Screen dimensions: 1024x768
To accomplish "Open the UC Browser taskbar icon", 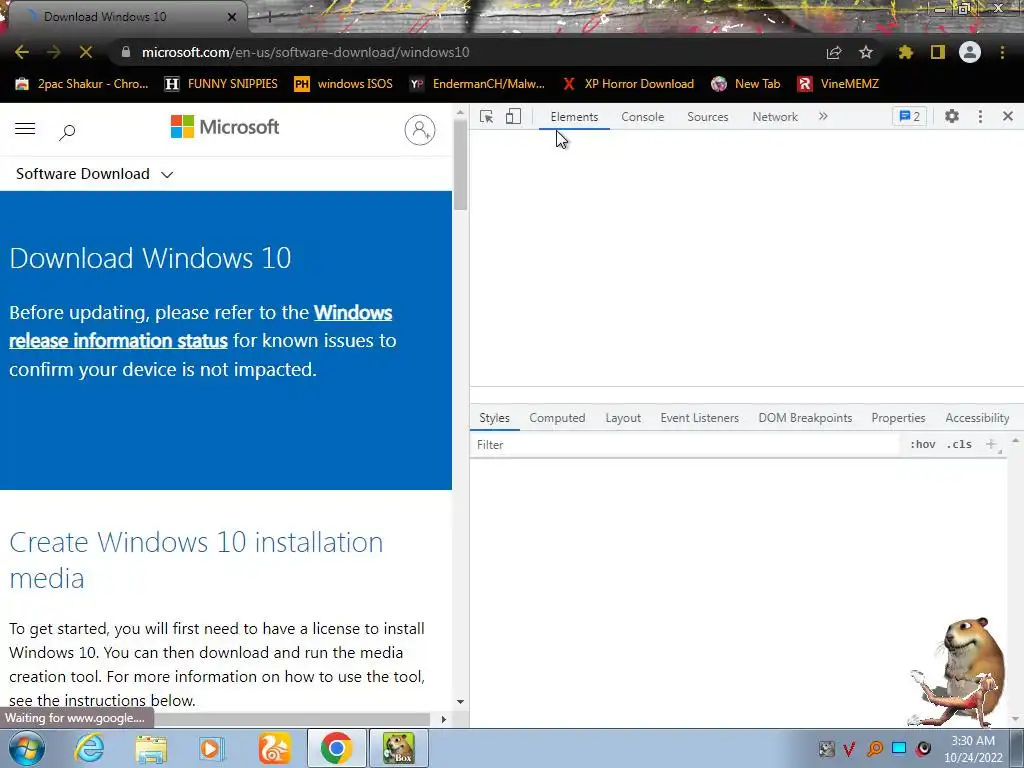I will 275,748.
